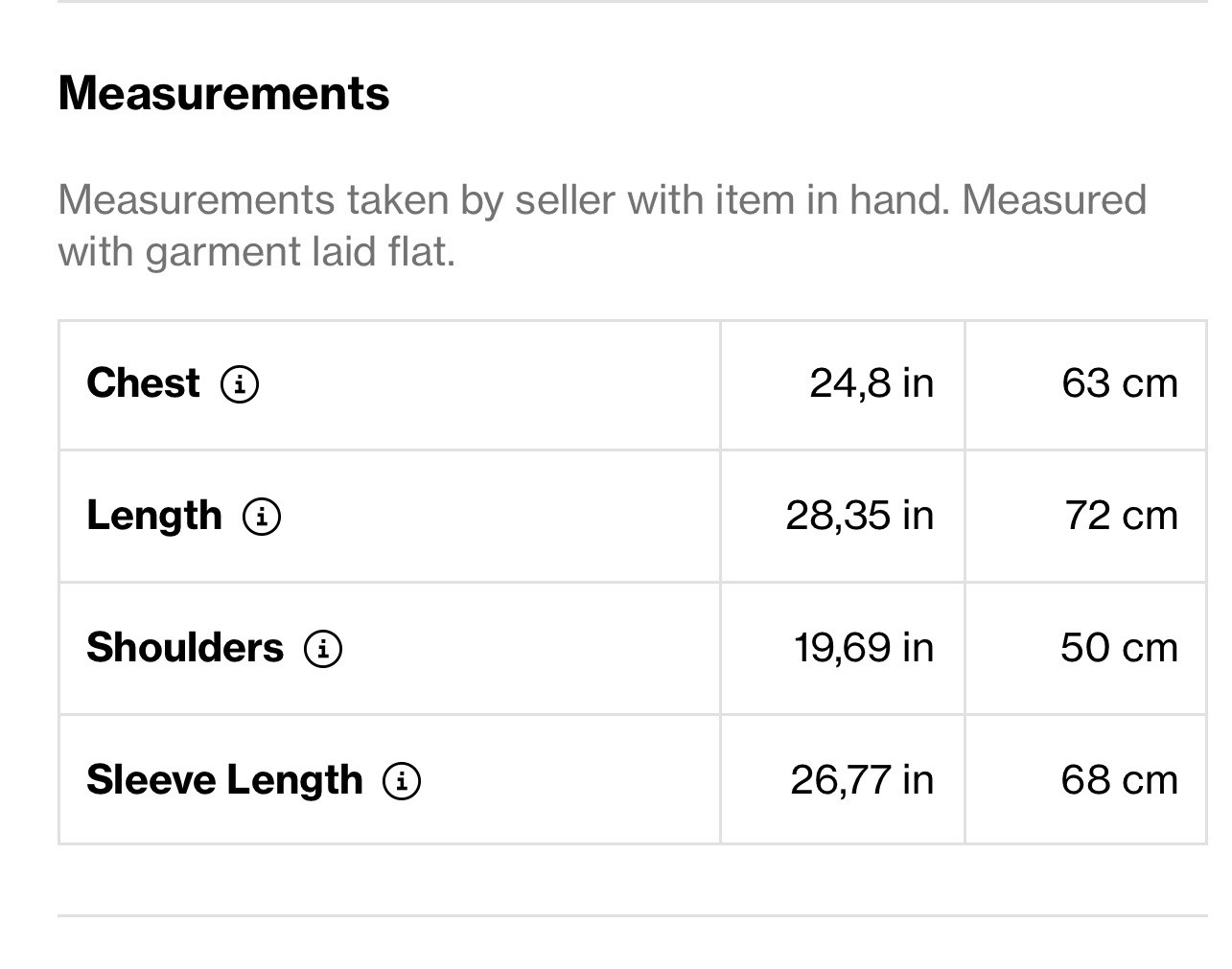
Task: Select the 68 cm sleeve cell
Action: point(1119,780)
